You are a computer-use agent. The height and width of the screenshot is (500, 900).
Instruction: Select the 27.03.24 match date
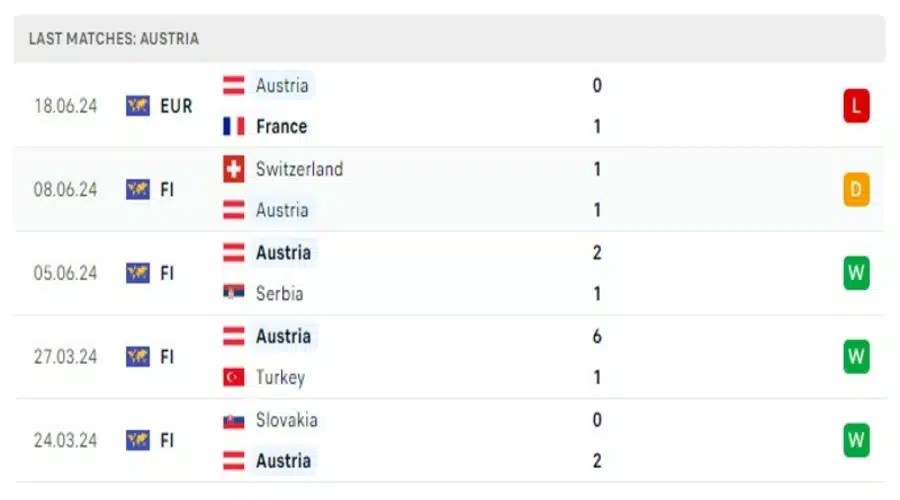coord(65,356)
